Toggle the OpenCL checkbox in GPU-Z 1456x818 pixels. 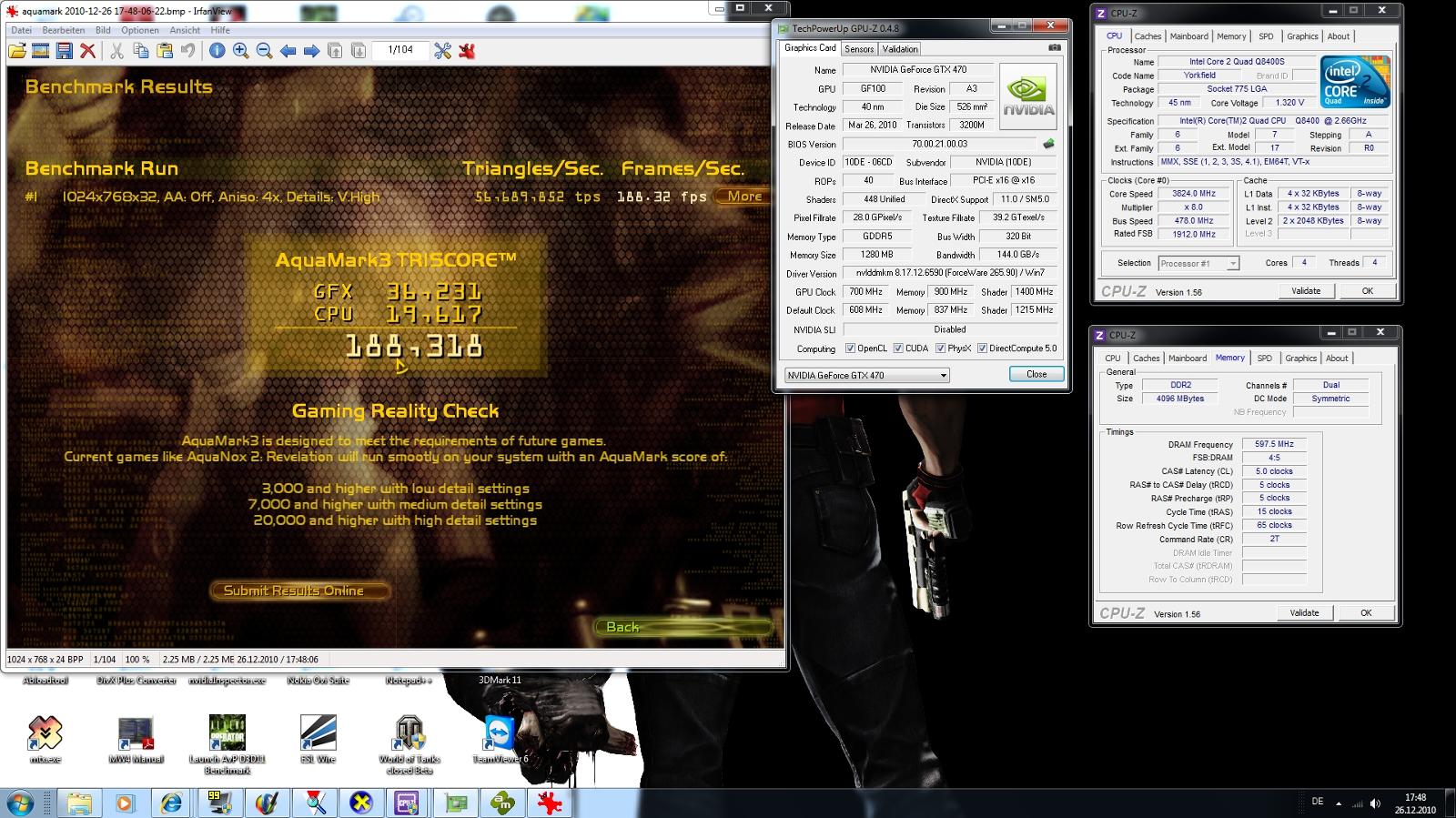(x=850, y=348)
